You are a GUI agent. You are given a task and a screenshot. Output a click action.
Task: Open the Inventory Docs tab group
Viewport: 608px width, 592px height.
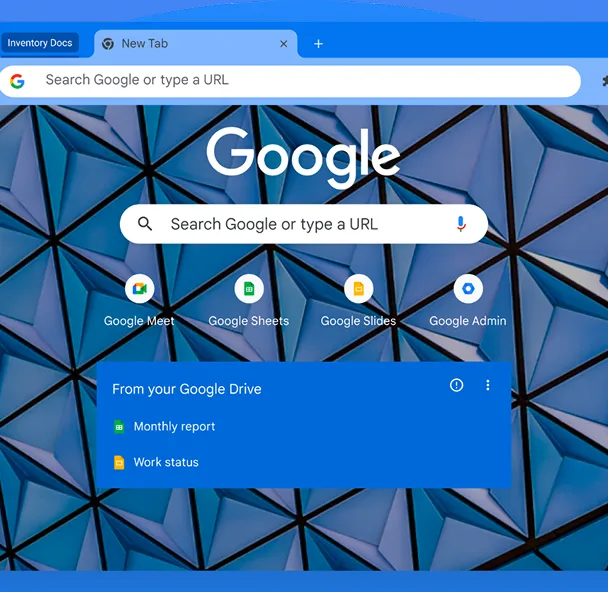pos(40,43)
